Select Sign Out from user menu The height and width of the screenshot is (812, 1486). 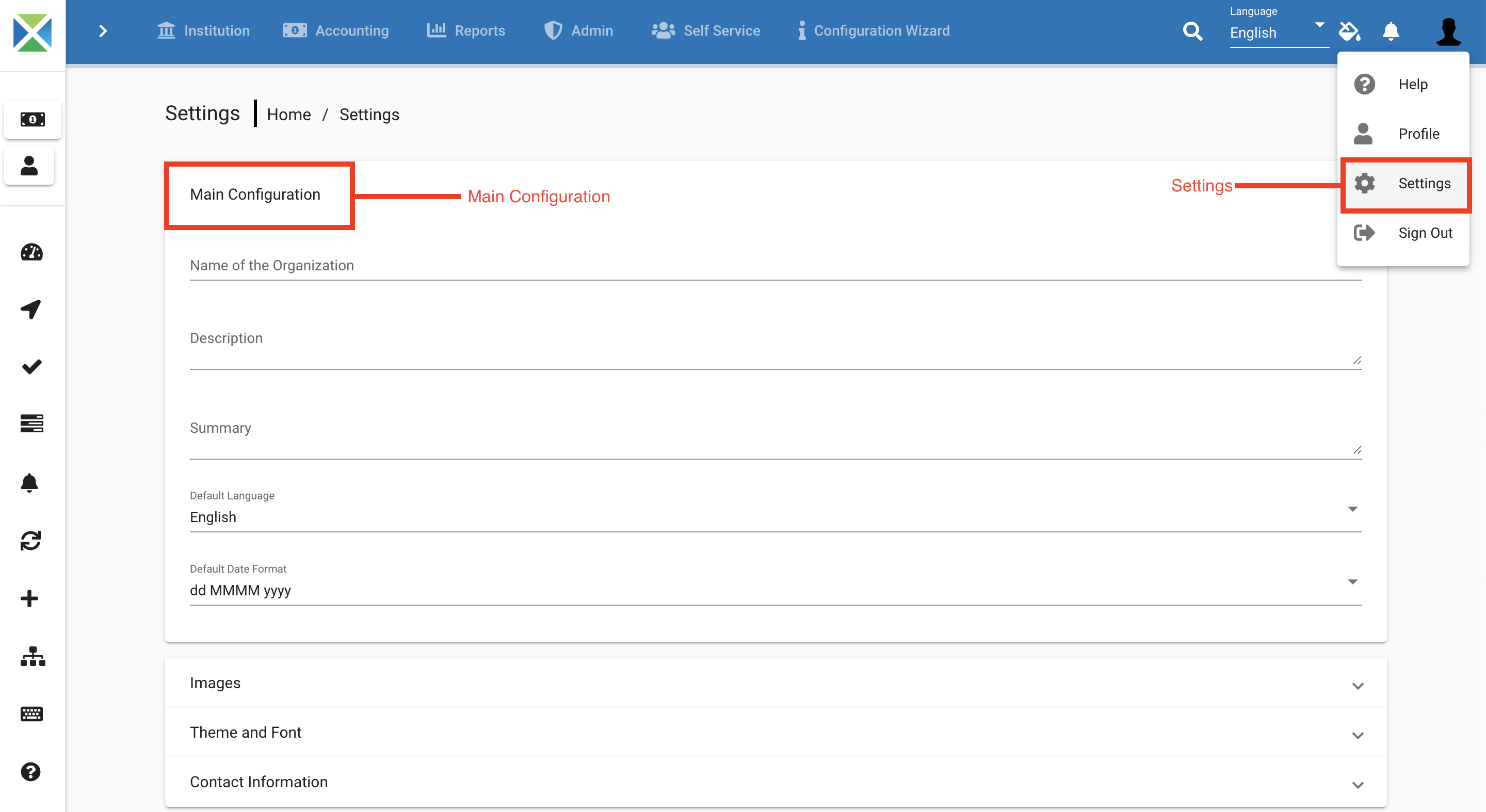(x=1424, y=233)
